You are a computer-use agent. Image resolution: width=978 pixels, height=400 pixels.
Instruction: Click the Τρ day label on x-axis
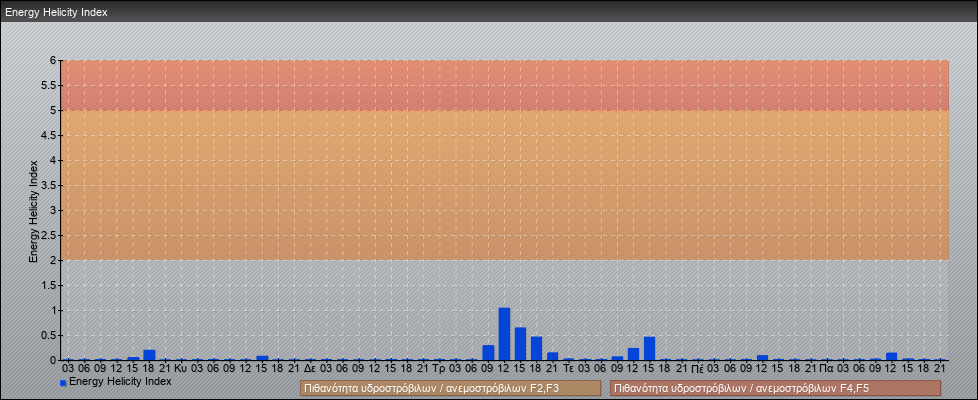point(439,368)
